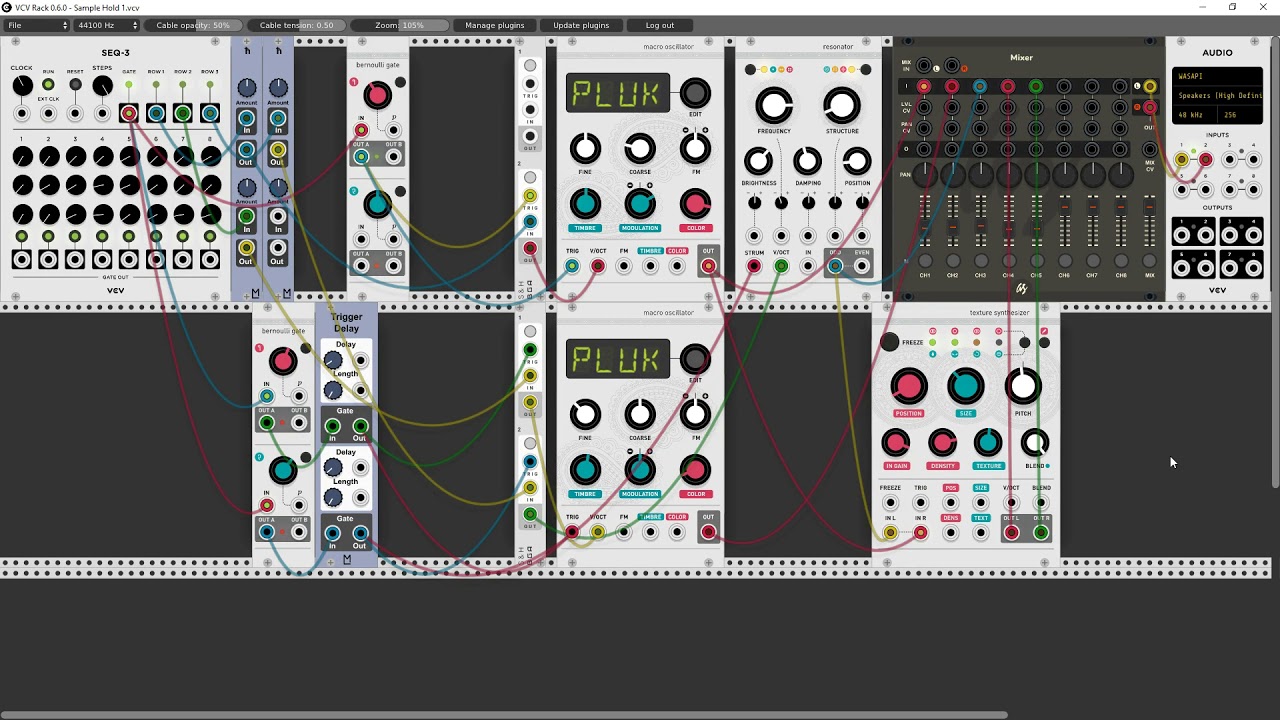The image size is (1280, 720).
Task: Click the BRIGHTNESS knob on the resonator
Action: (x=759, y=161)
